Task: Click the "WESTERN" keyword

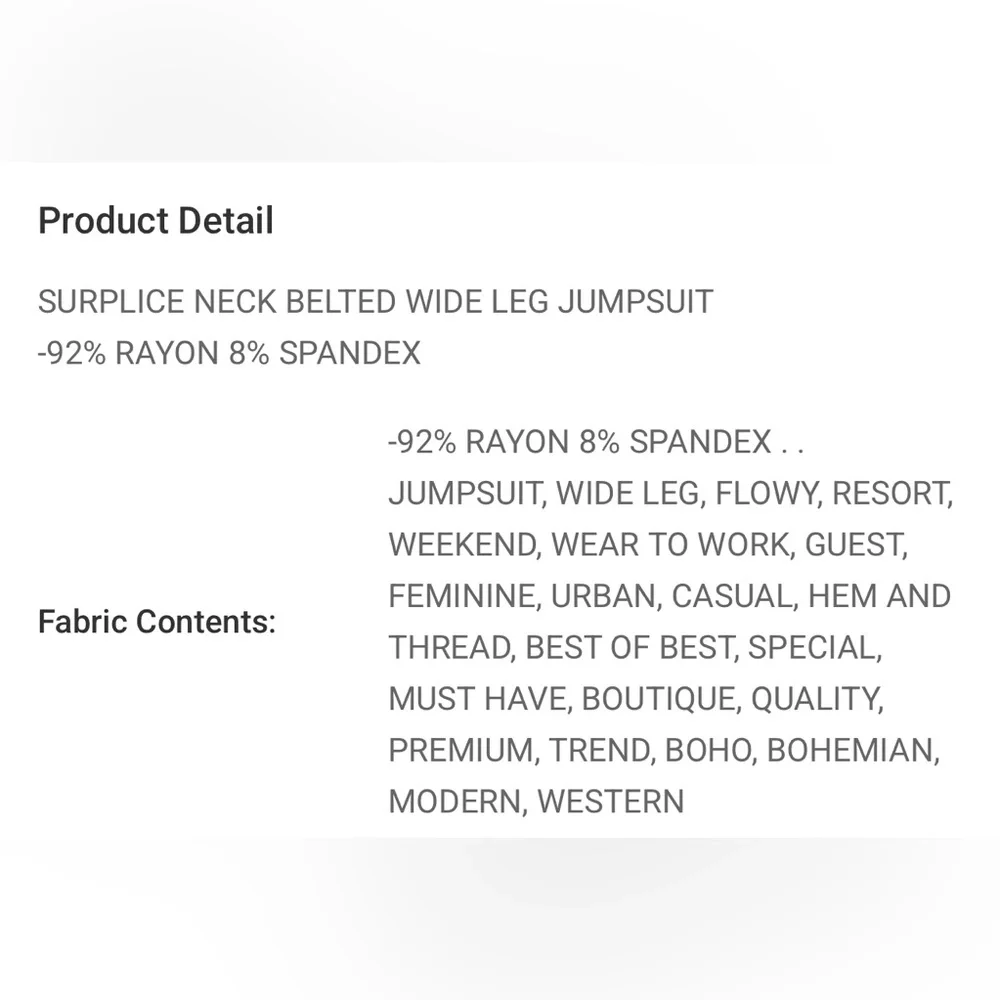Action: 610,802
